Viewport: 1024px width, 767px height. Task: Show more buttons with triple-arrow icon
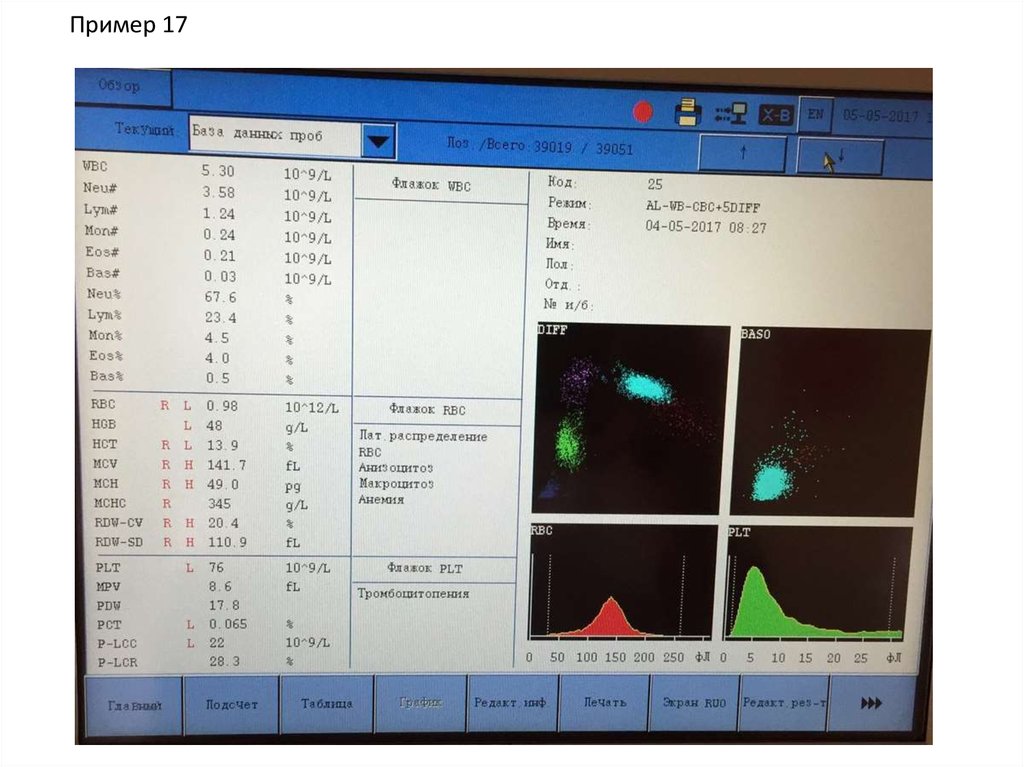871,704
